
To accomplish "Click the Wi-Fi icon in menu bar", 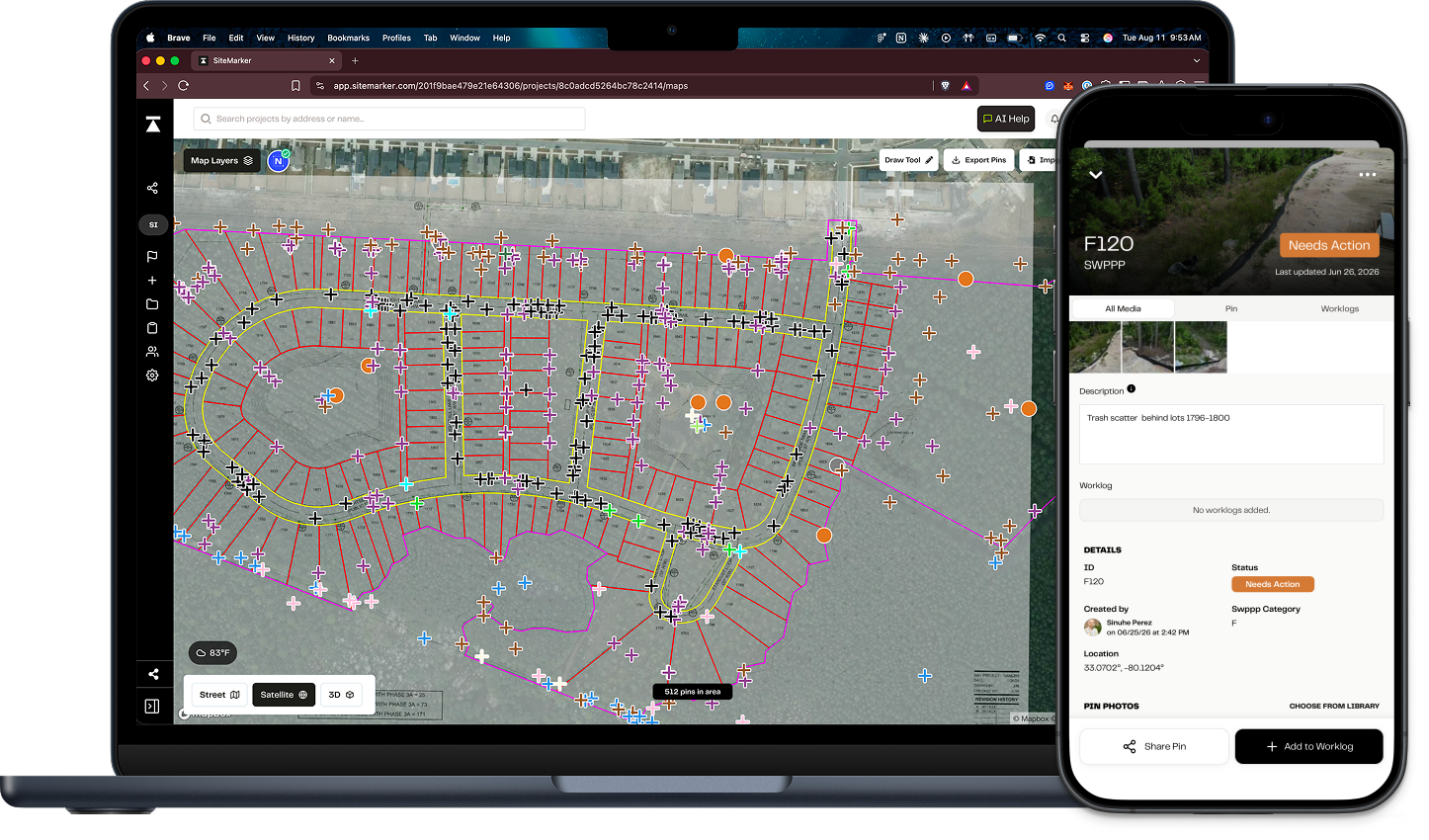I will pyautogui.click(x=1040, y=38).
